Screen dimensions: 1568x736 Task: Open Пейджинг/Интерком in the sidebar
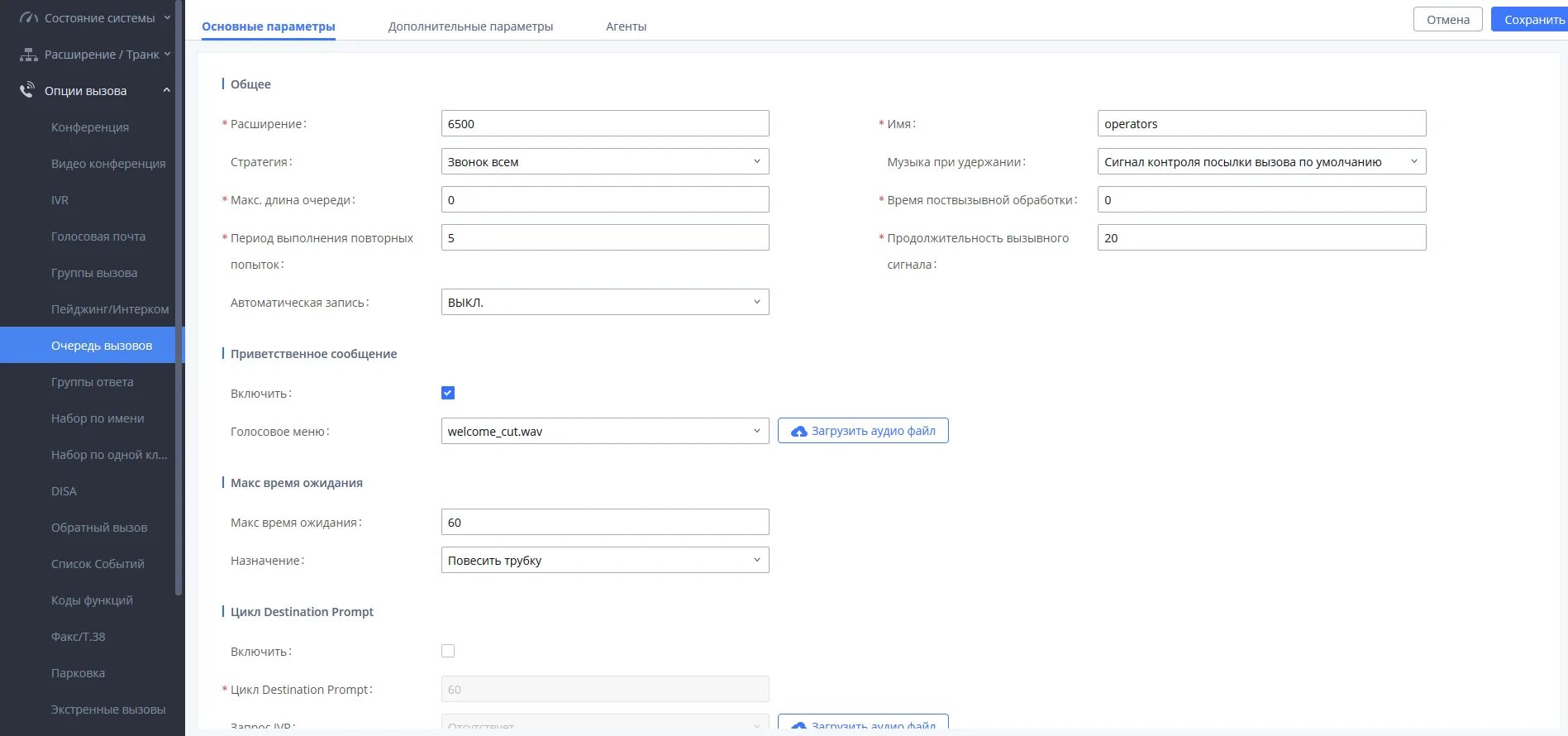110,309
